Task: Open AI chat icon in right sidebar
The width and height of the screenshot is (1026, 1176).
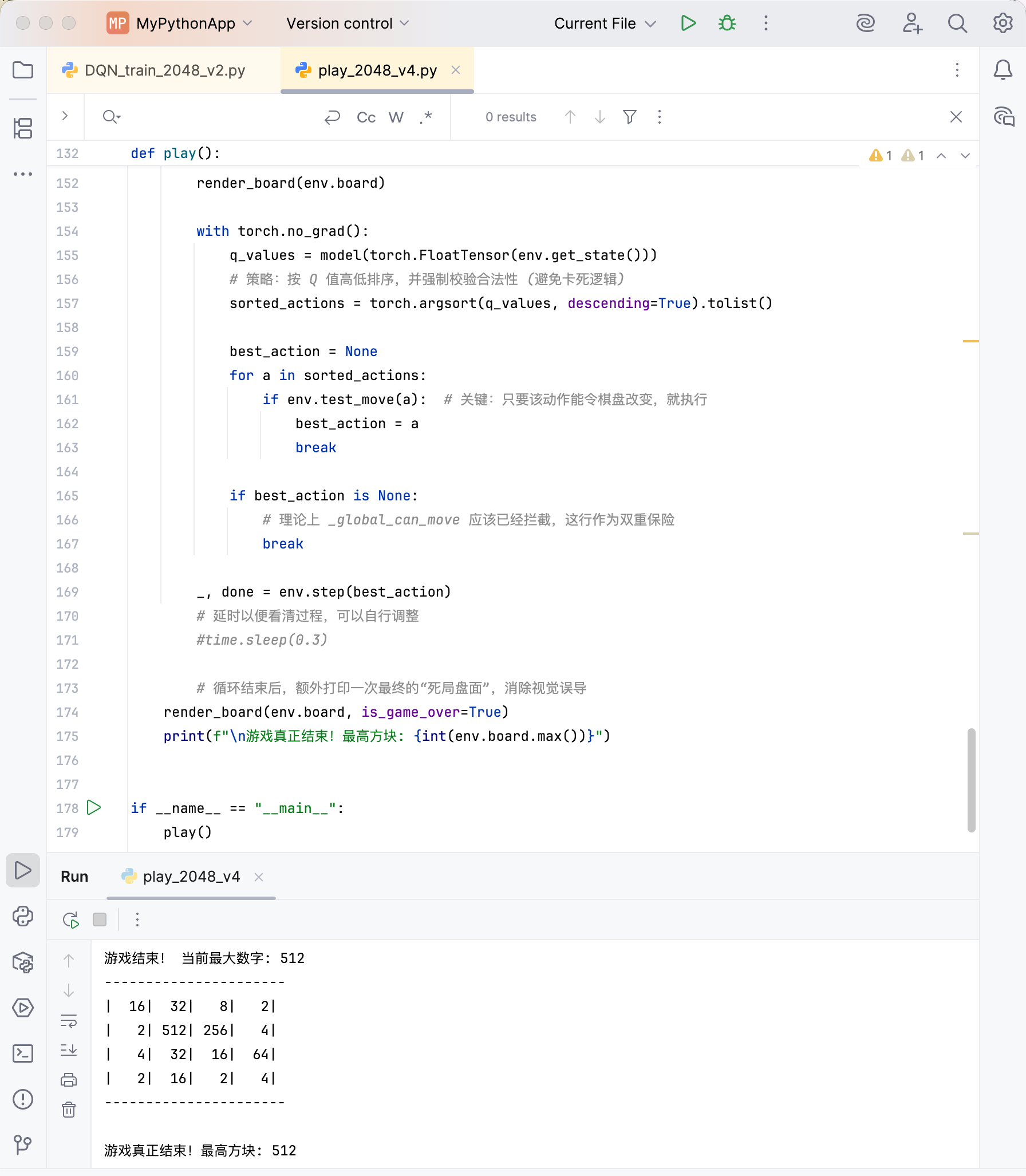Action: pos(1004,117)
